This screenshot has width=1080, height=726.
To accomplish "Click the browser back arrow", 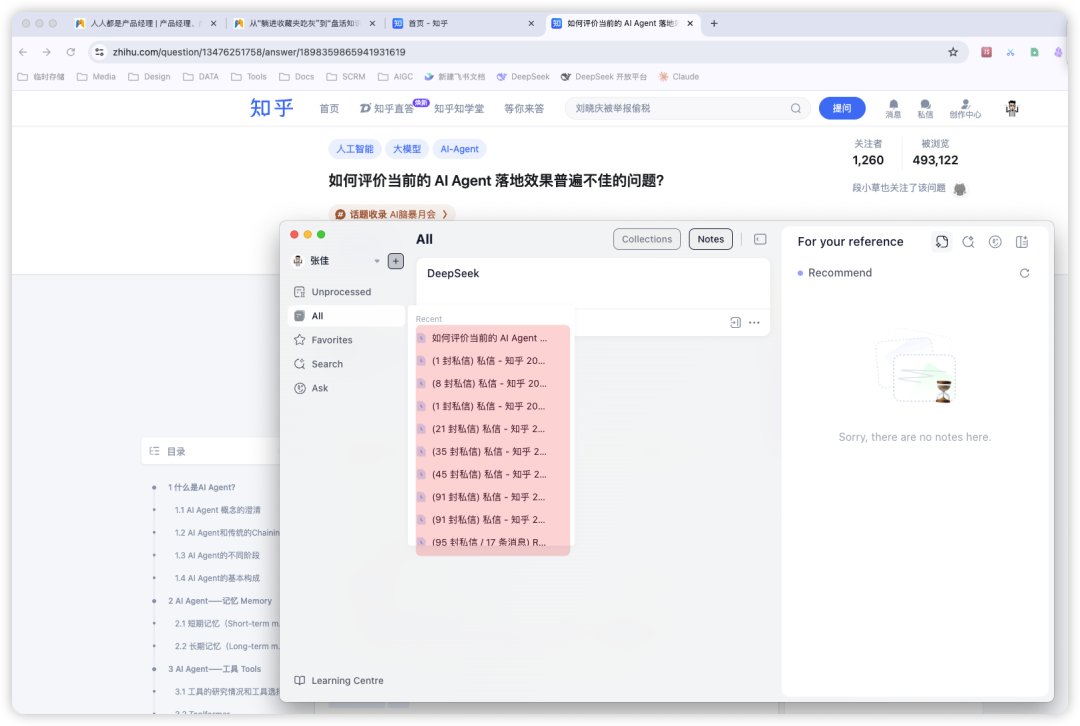I will (23, 52).
